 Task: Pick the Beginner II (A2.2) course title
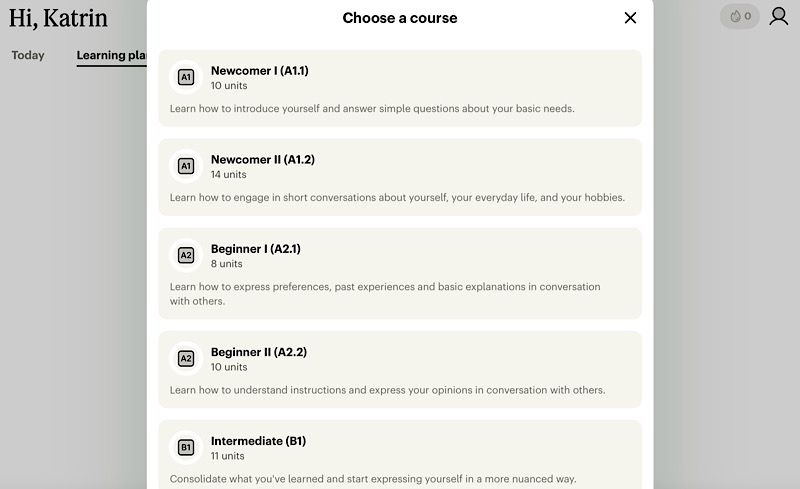pos(259,352)
